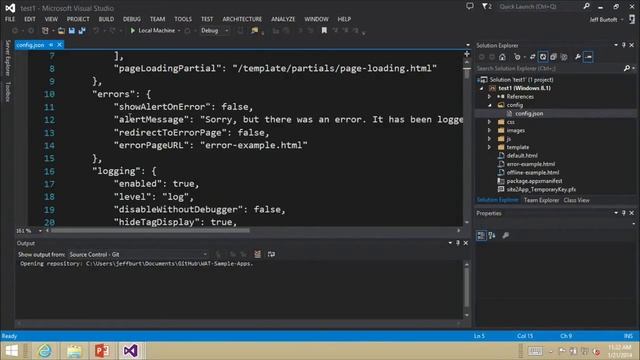
Task: Start debugging with the green play arrow
Action: (133, 31)
